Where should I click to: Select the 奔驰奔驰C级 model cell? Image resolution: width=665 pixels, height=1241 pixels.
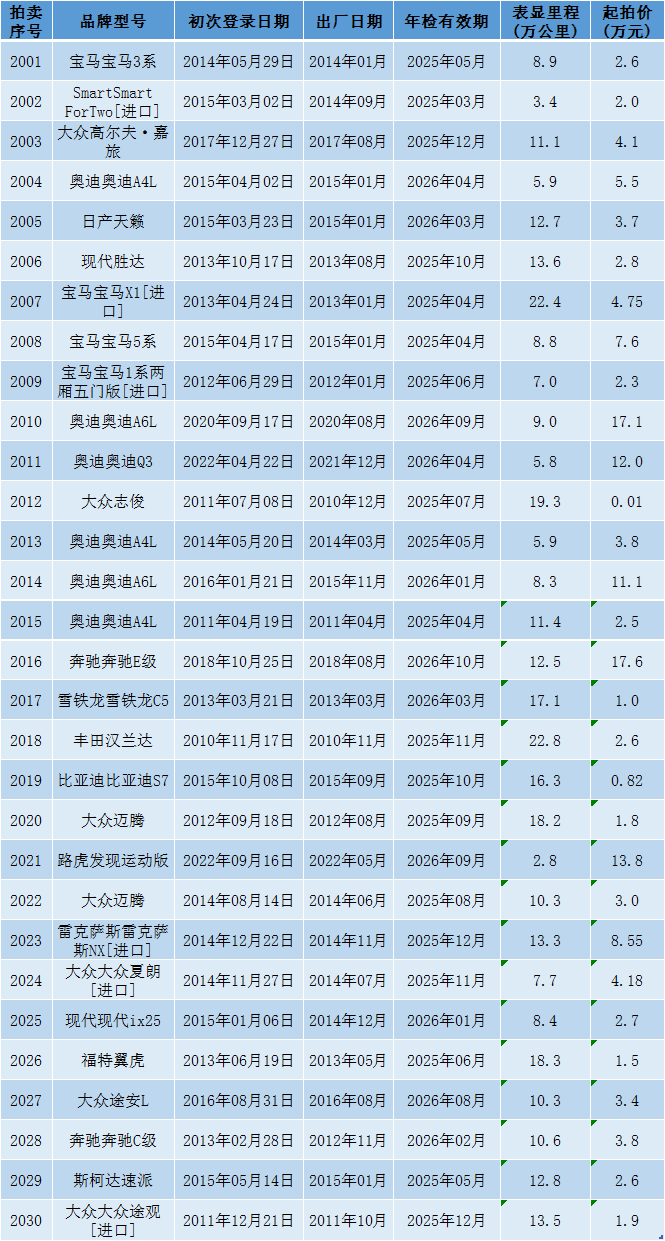click(113, 1140)
